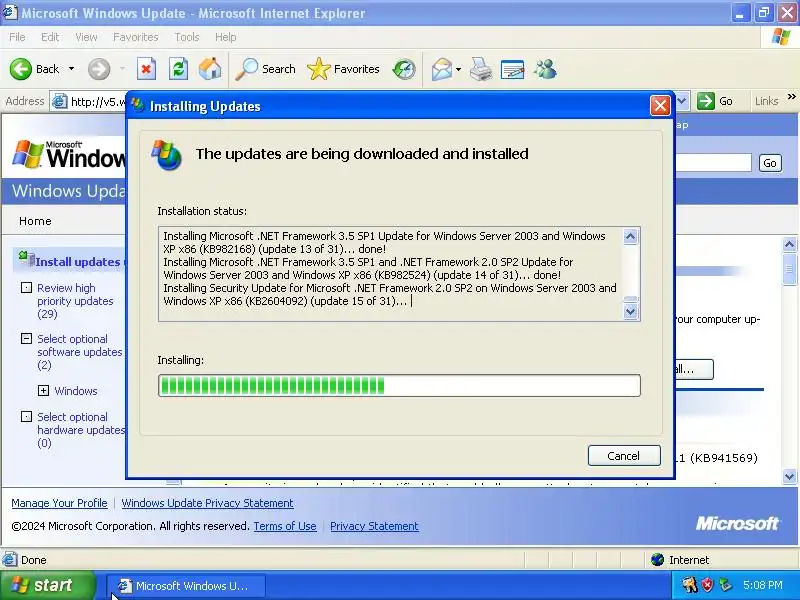800x600 pixels.
Task: Click the green installing progress bar
Action: [399, 385]
